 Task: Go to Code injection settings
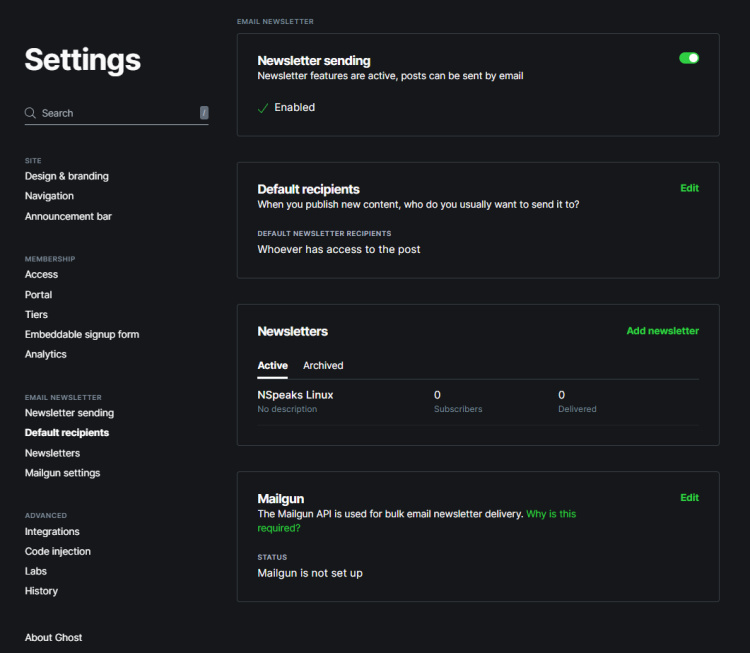click(x=57, y=551)
